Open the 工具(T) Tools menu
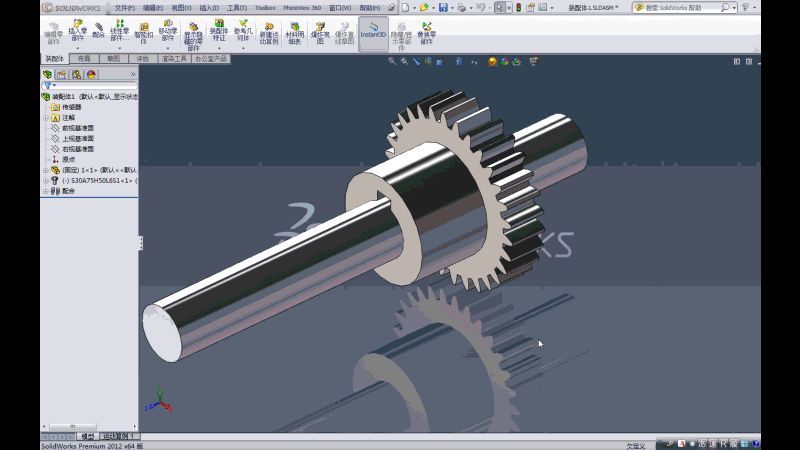 click(x=237, y=8)
